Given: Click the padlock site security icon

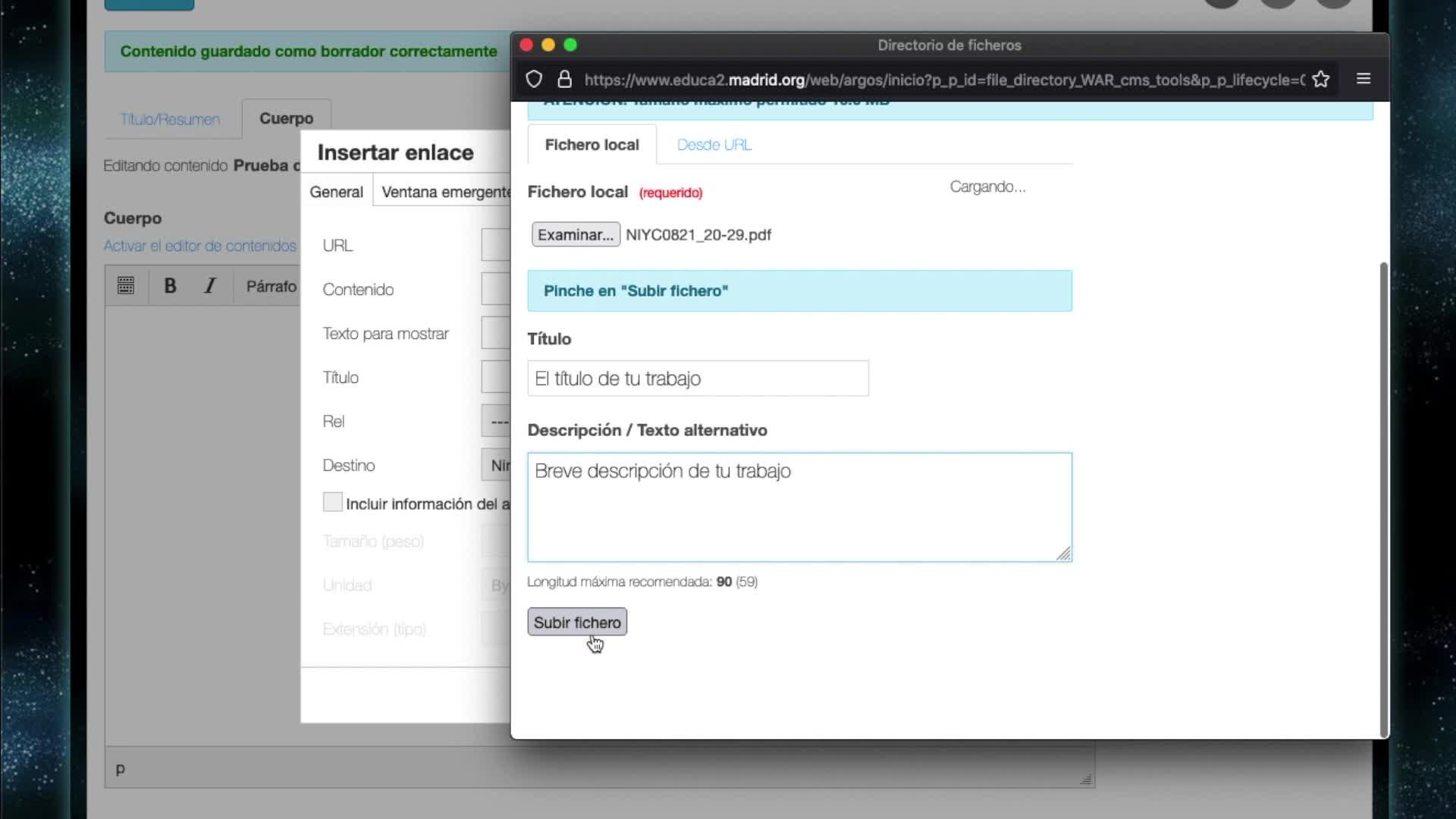Looking at the screenshot, I should (564, 80).
